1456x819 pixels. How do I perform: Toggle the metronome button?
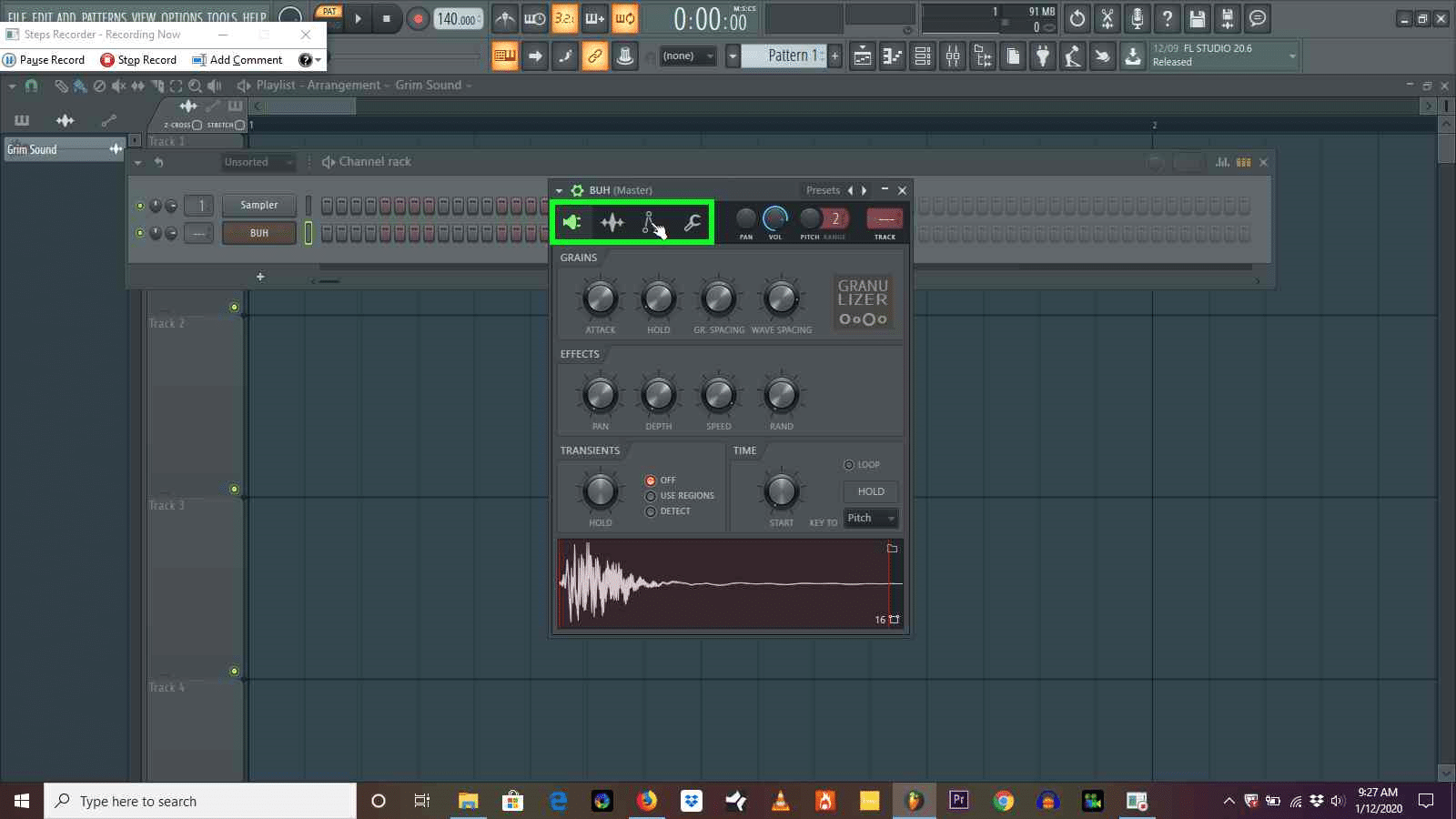click(x=505, y=18)
